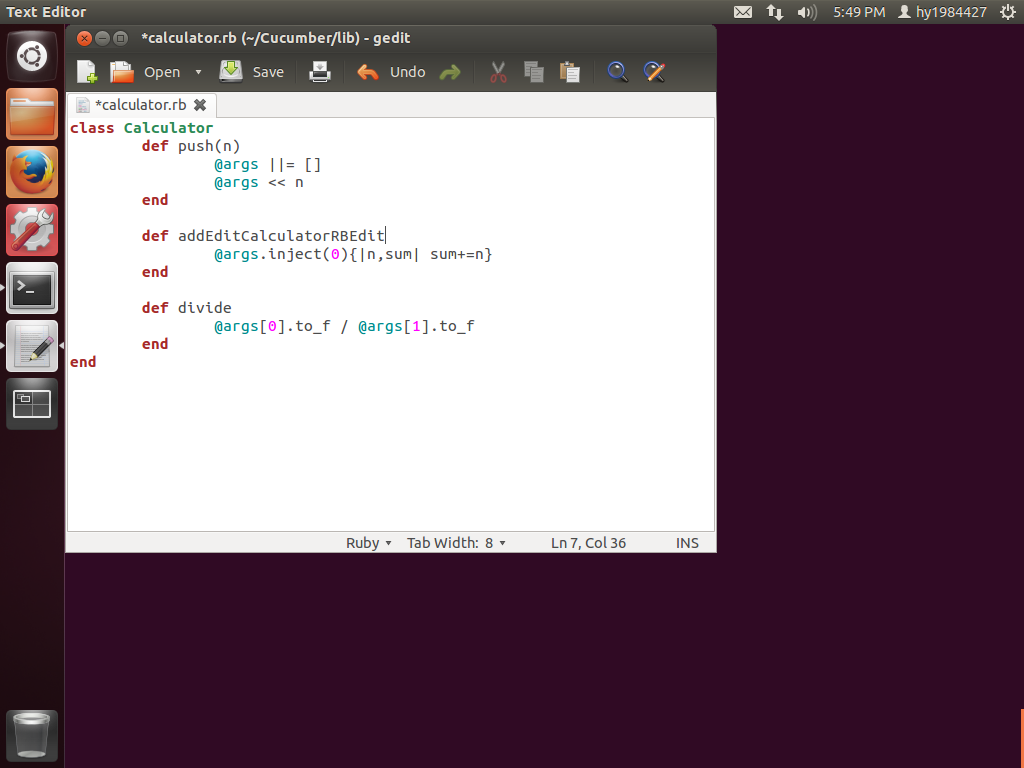This screenshot has height=768, width=1024.
Task: Create a new document with toolbar icon
Action: (x=87, y=72)
